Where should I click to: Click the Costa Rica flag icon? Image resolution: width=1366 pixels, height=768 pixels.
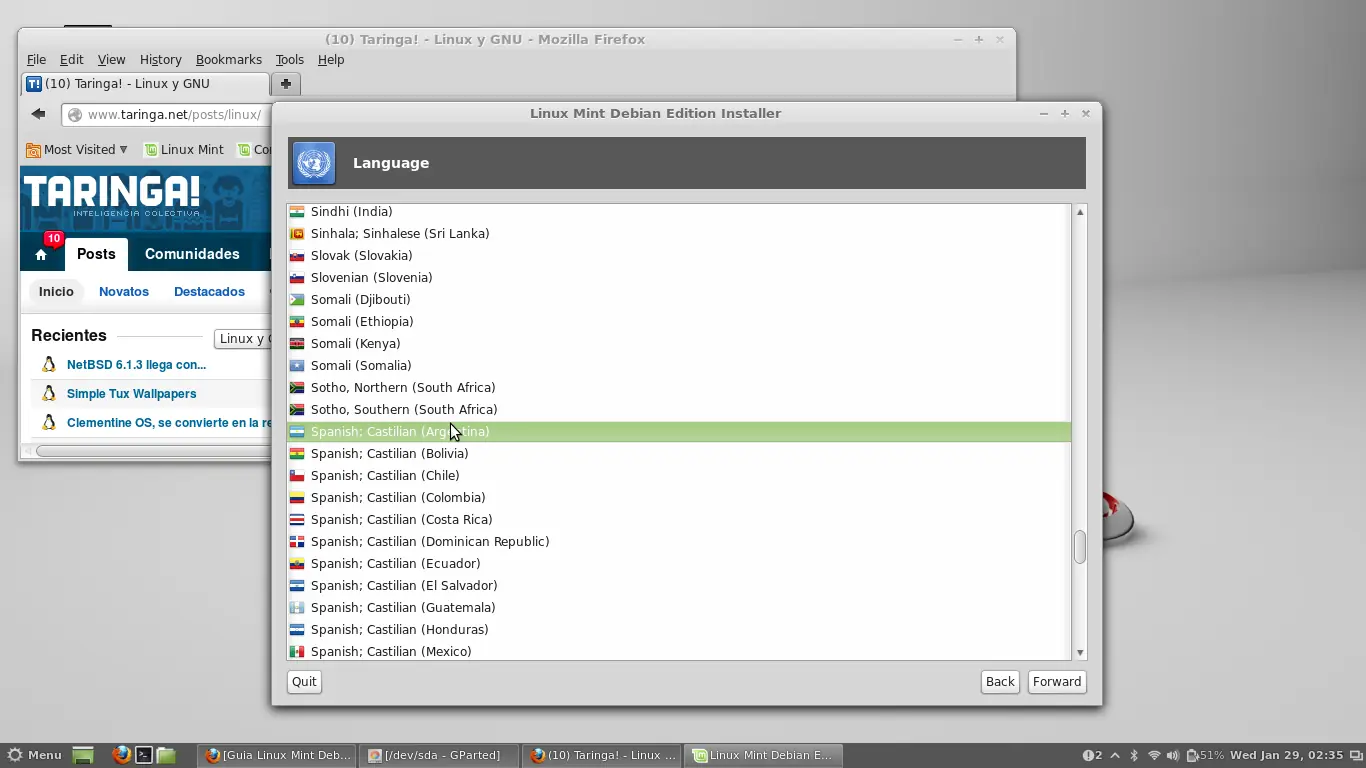pos(297,519)
